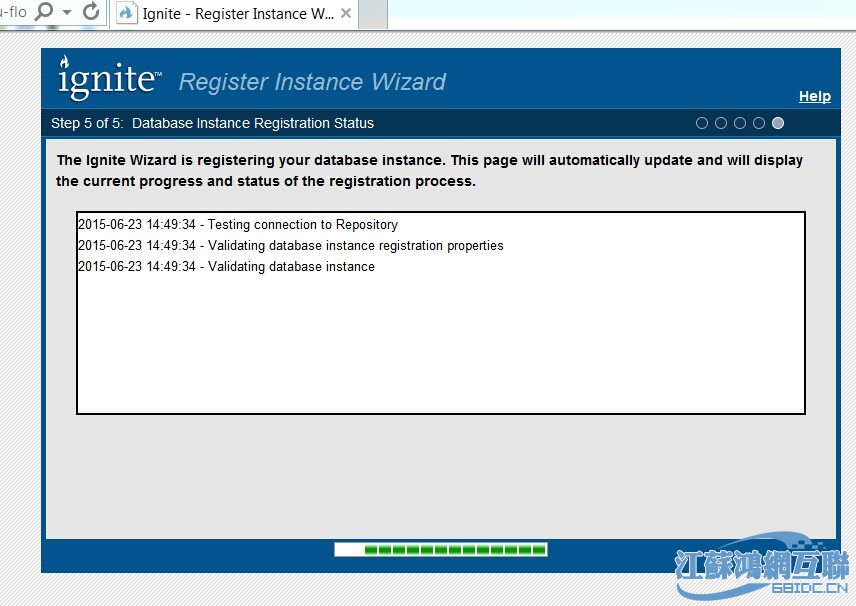This screenshot has width=856, height=606.
Task: Select the second step indicator circle
Action: click(721, 123)
